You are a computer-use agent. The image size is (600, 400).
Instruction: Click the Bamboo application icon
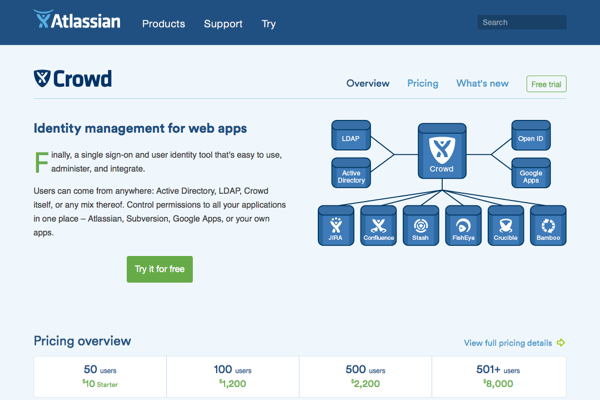coord(548,226)
